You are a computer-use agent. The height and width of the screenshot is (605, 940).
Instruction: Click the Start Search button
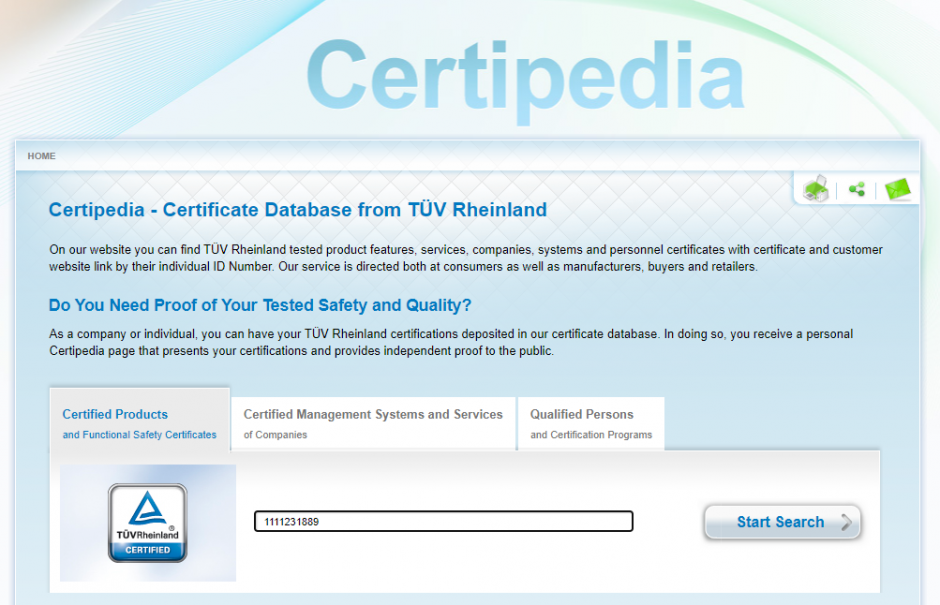[782, 522]
